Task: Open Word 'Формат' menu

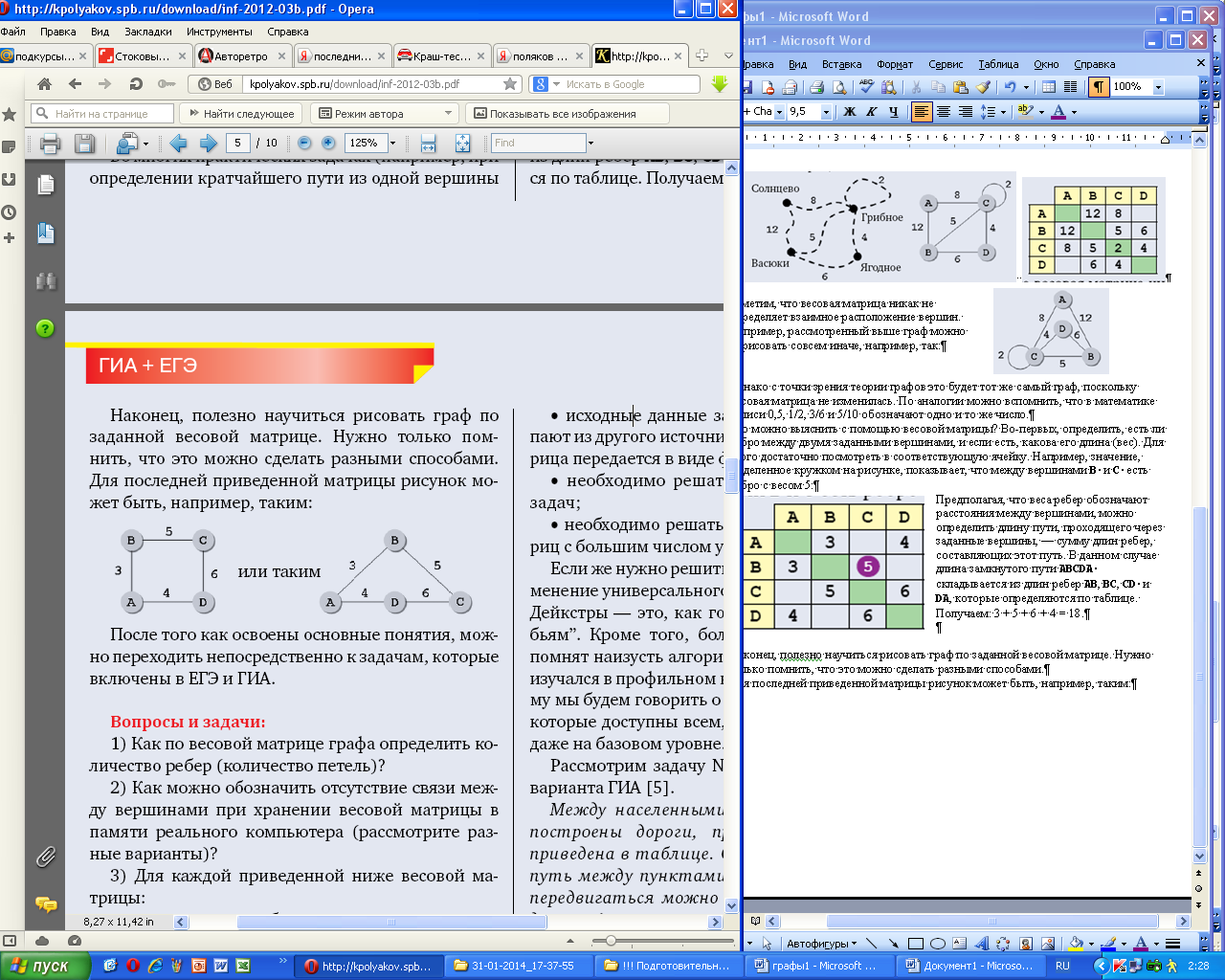Action: (x=895, y=64)
